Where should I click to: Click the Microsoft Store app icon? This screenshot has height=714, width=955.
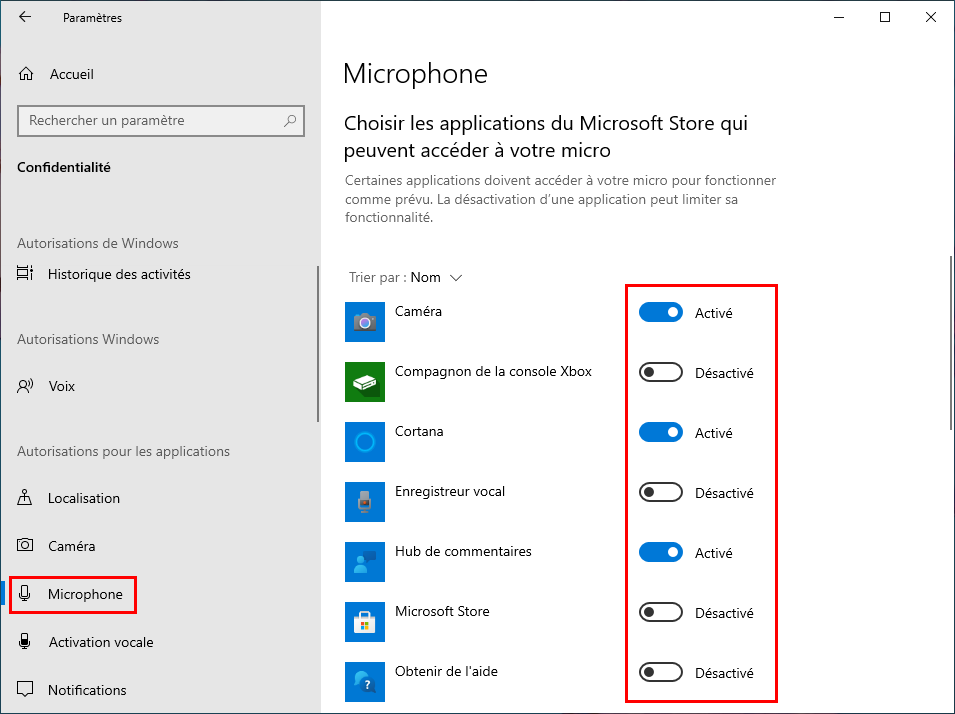coord(365,622)
